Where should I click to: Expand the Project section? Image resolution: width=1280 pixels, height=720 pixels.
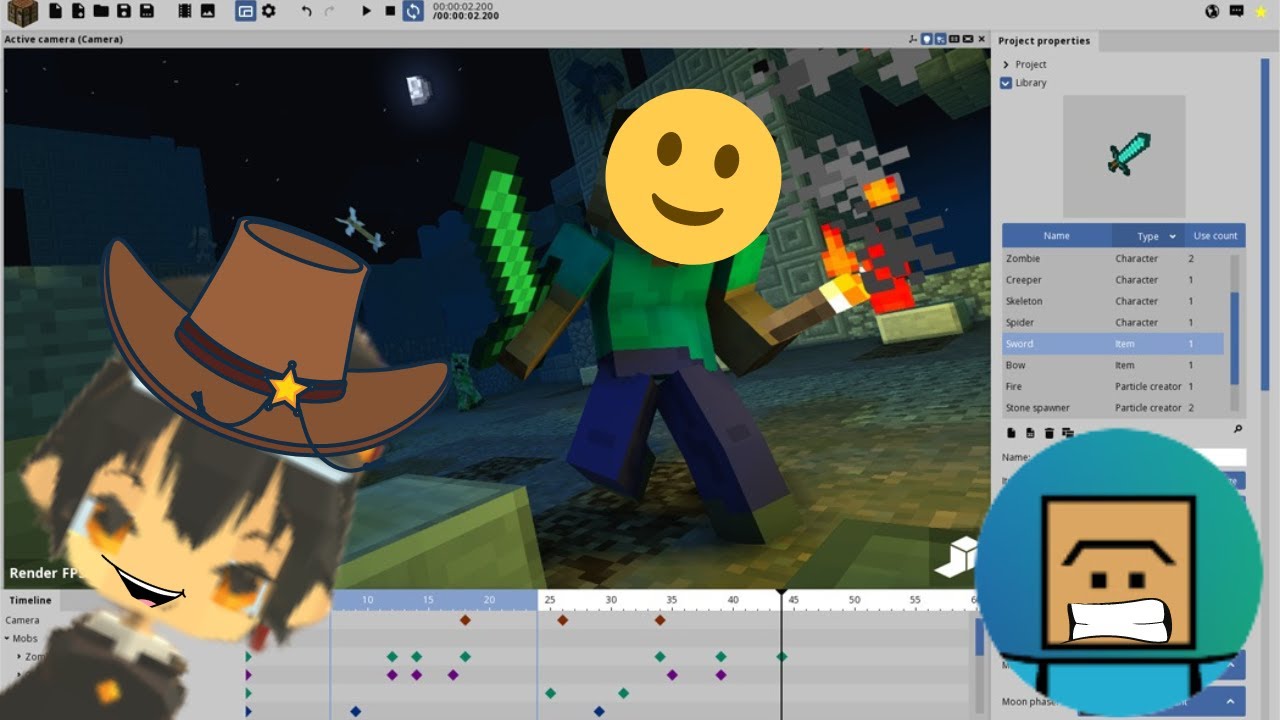coord(1007,64)
